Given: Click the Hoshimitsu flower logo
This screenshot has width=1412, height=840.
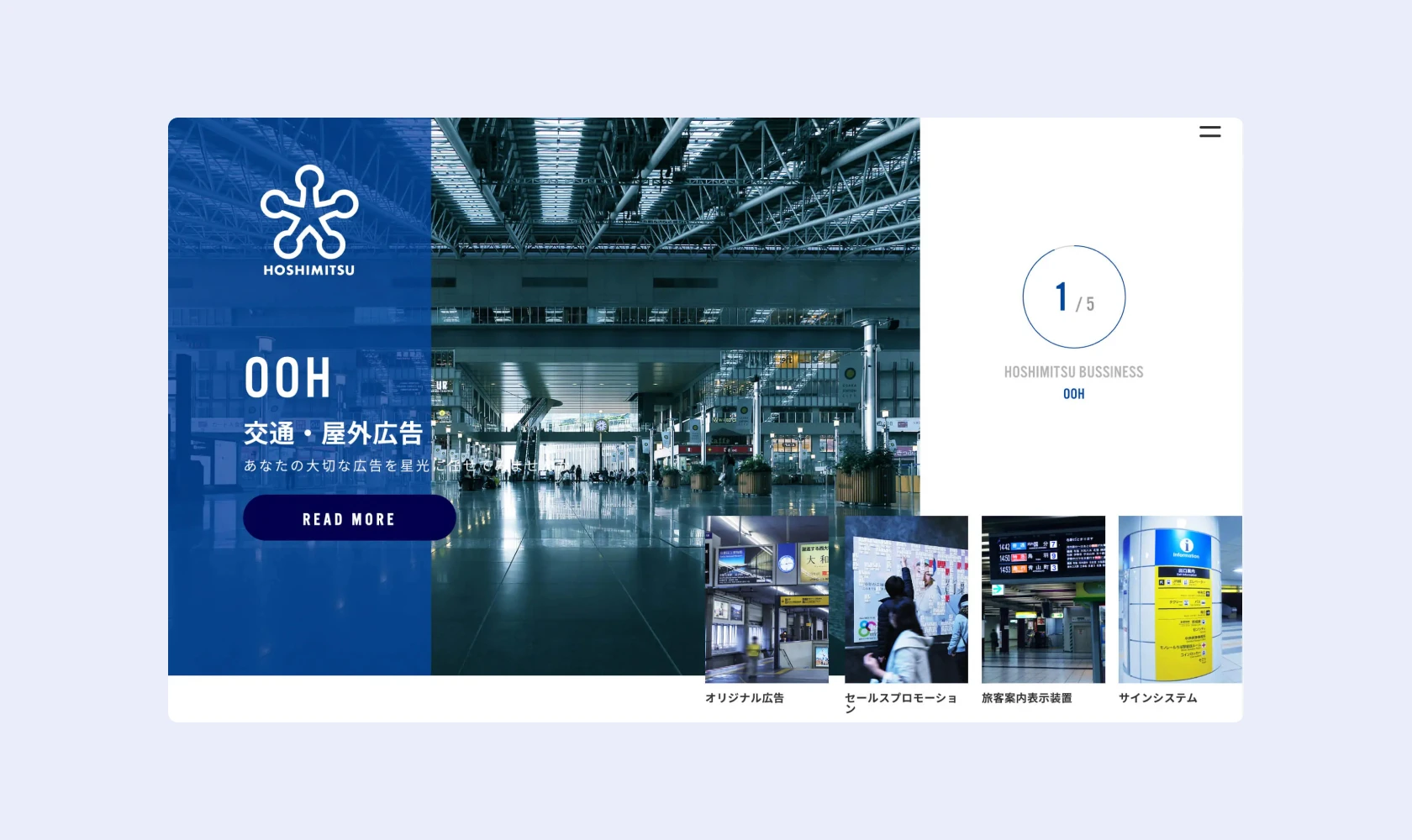Looking at the screenshot, I should [309, 212].
